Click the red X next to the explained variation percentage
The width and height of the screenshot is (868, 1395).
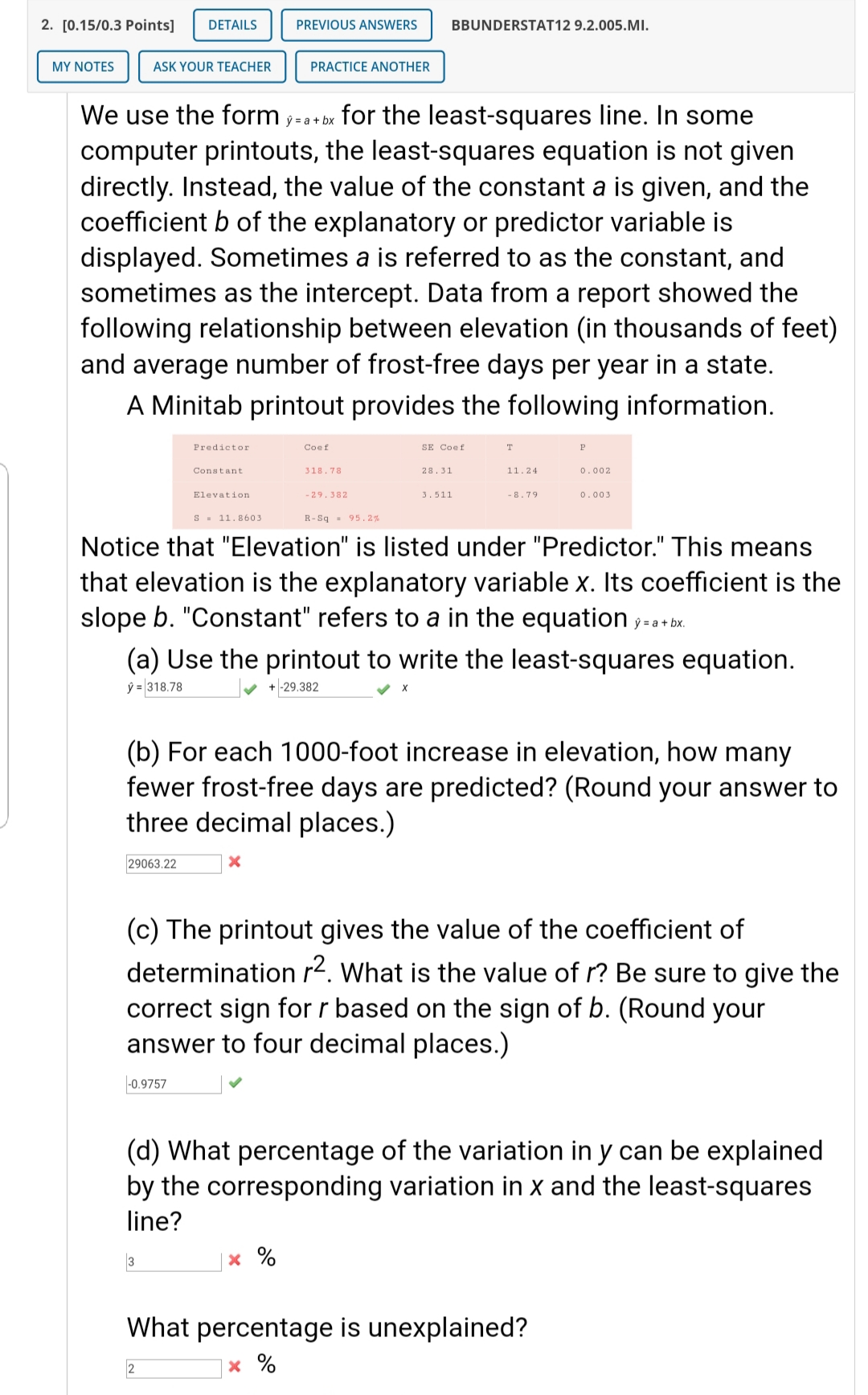pyautogui.click(x=235, y=1260)
